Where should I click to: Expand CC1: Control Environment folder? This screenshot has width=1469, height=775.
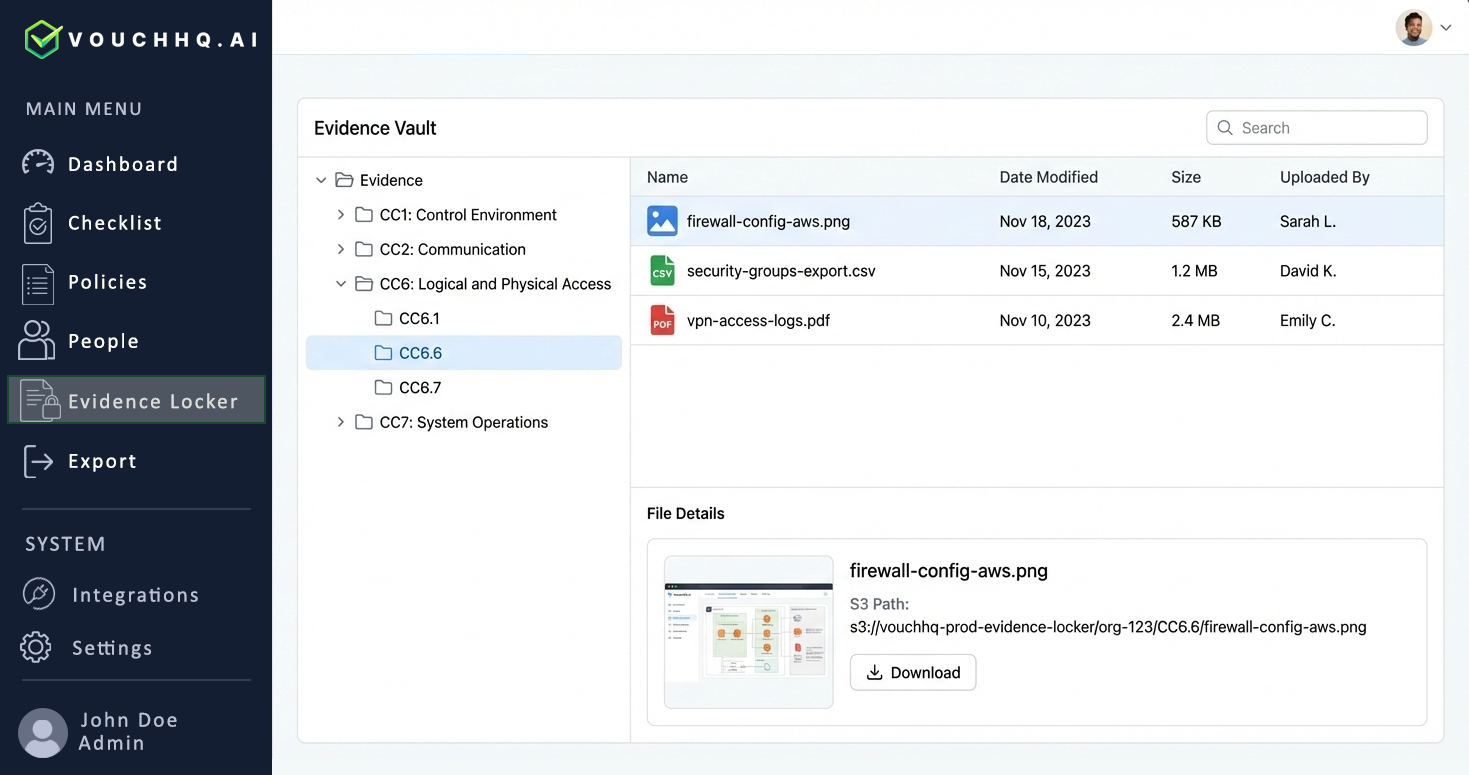pyautogui.click(x=341, y=215)
